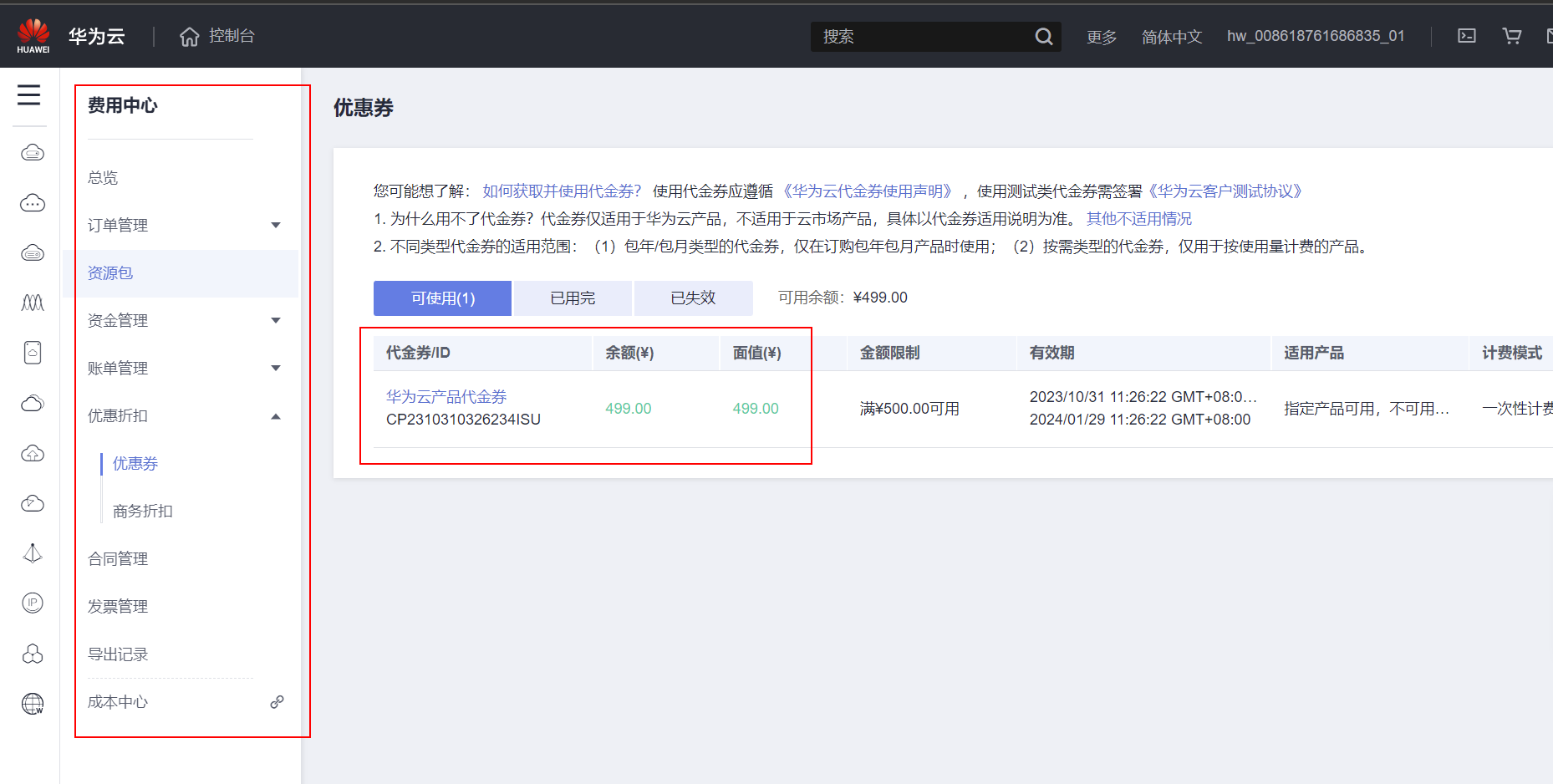The image size is (1553, 784).
Task: Open the 其他不适用情况 link
Action: (x=1139, y=219)
